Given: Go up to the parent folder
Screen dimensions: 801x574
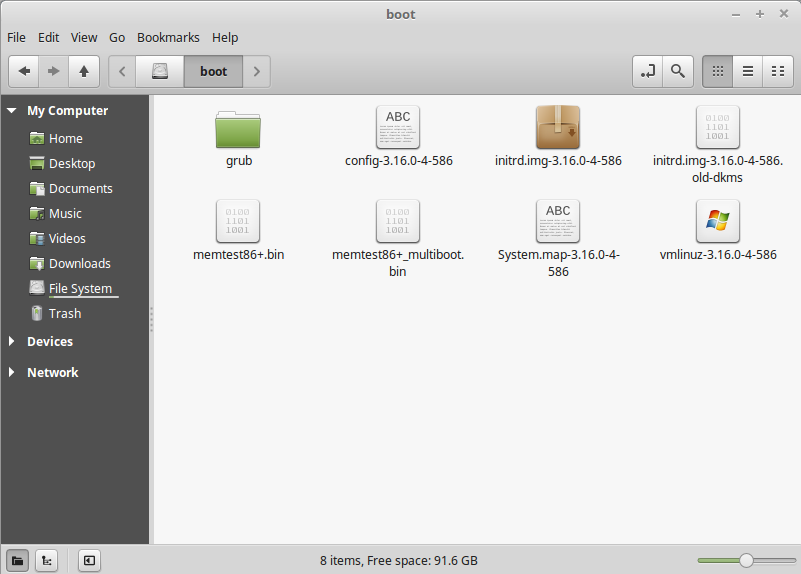Looking at the screenshot, I should 84,71.
